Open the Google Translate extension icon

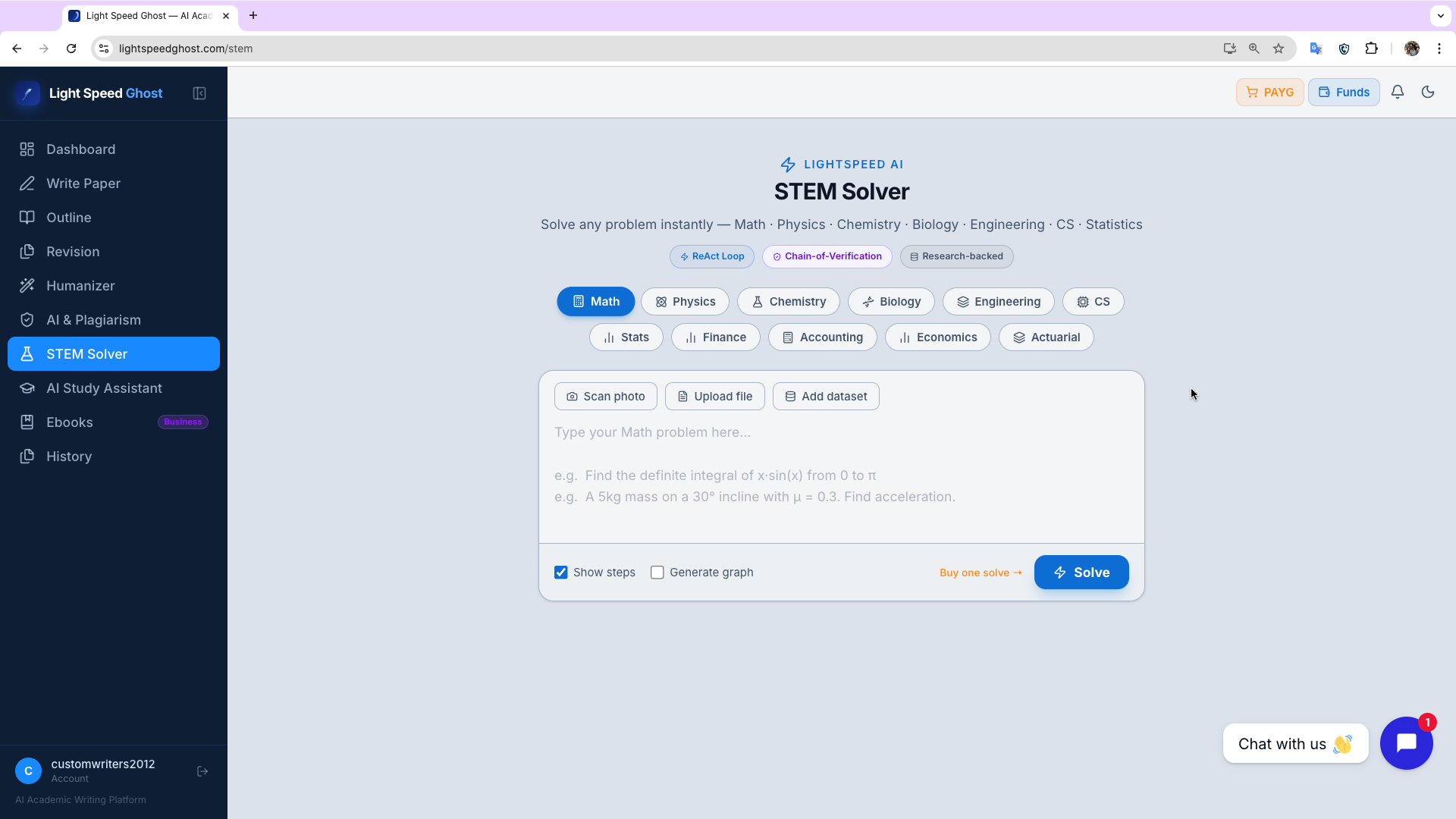1316,49
